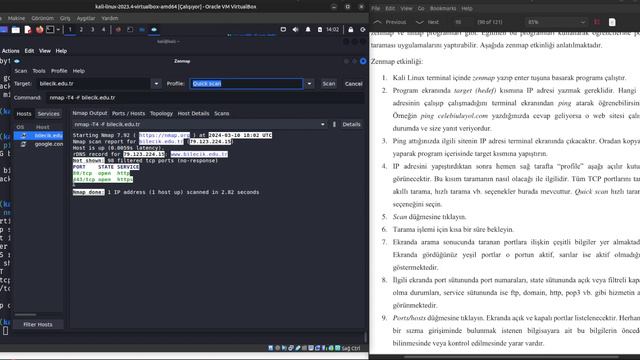Screen dimensions: 640x360
Task: Select the Zenmap eye icon in the taskbar
Action: point(154,29)
